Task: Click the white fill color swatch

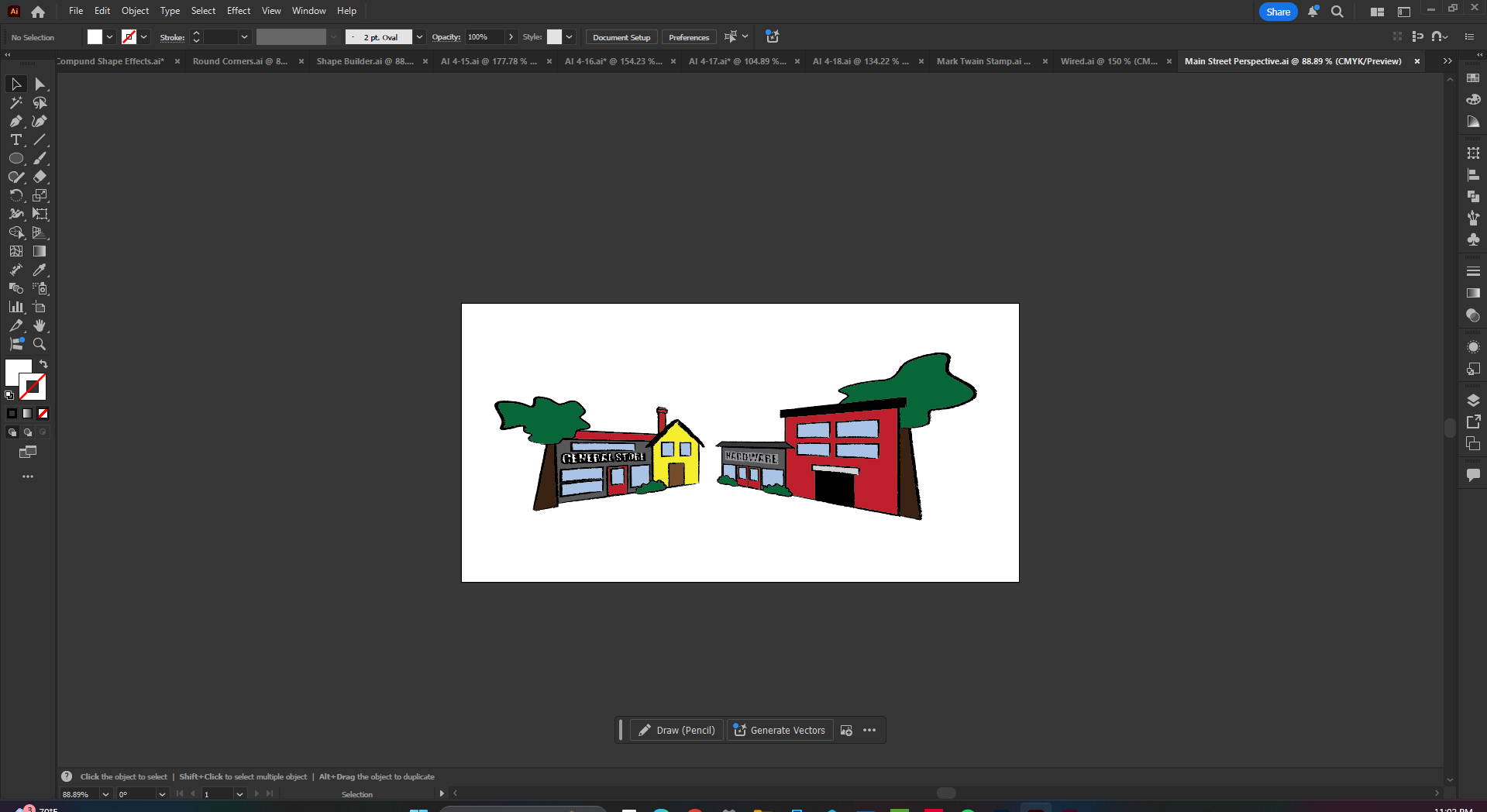Action: (x=94, y=36)
